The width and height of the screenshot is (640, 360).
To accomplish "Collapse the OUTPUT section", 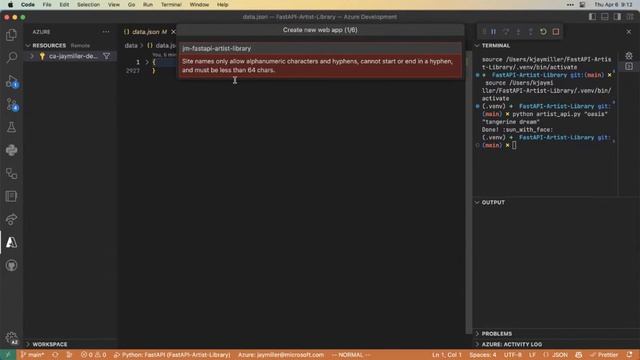I will pyautogui.click(x=493, y=202).
